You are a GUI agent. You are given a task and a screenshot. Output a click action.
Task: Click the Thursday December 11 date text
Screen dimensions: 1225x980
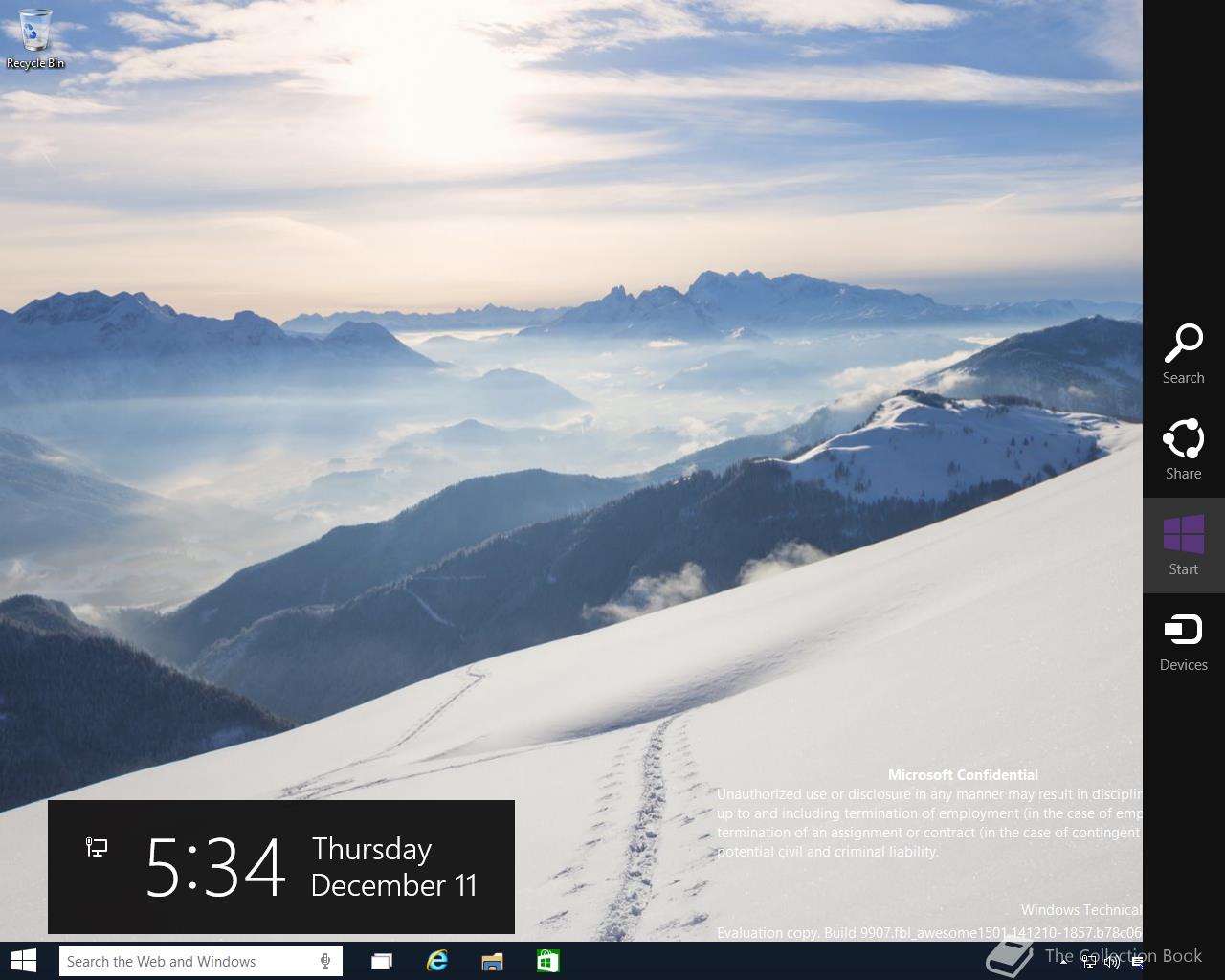tap(393, 867)
